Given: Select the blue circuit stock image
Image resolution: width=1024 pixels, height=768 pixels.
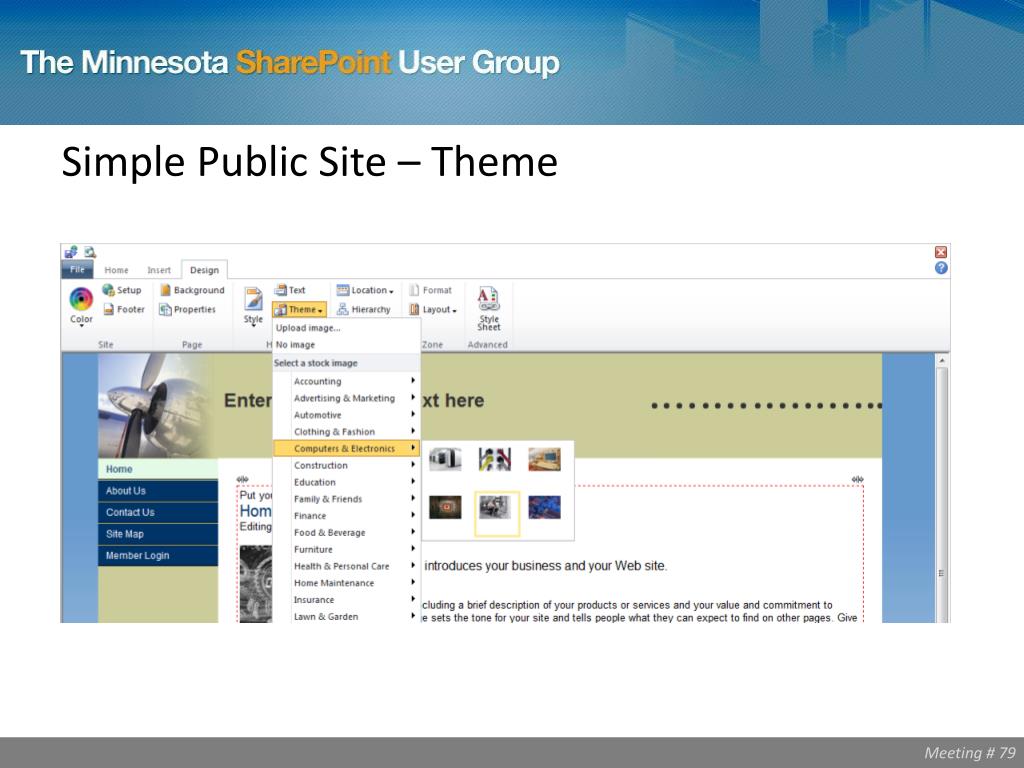Looking at the screenshot, I should pos(545,507).
